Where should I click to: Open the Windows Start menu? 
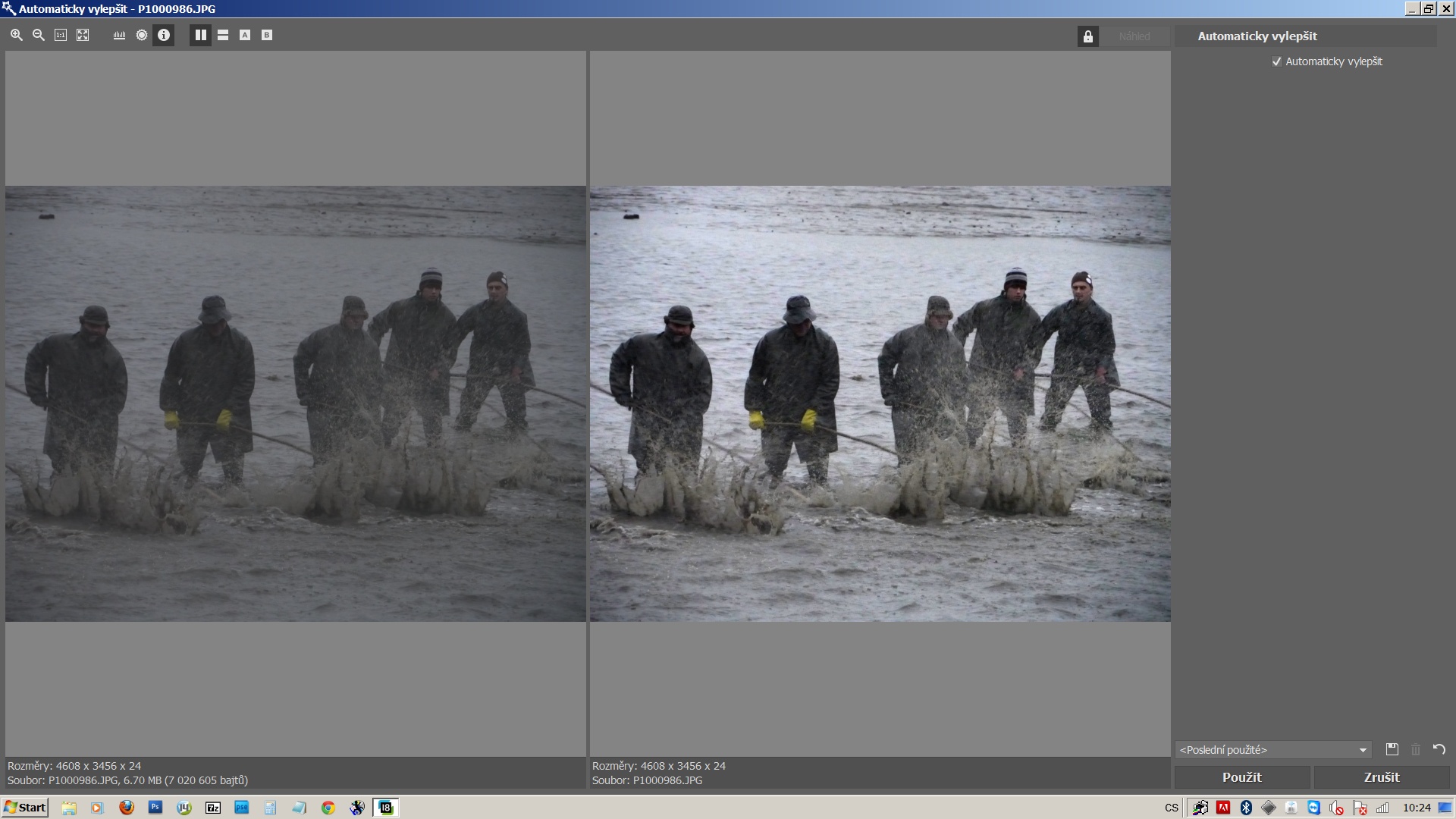25,808
